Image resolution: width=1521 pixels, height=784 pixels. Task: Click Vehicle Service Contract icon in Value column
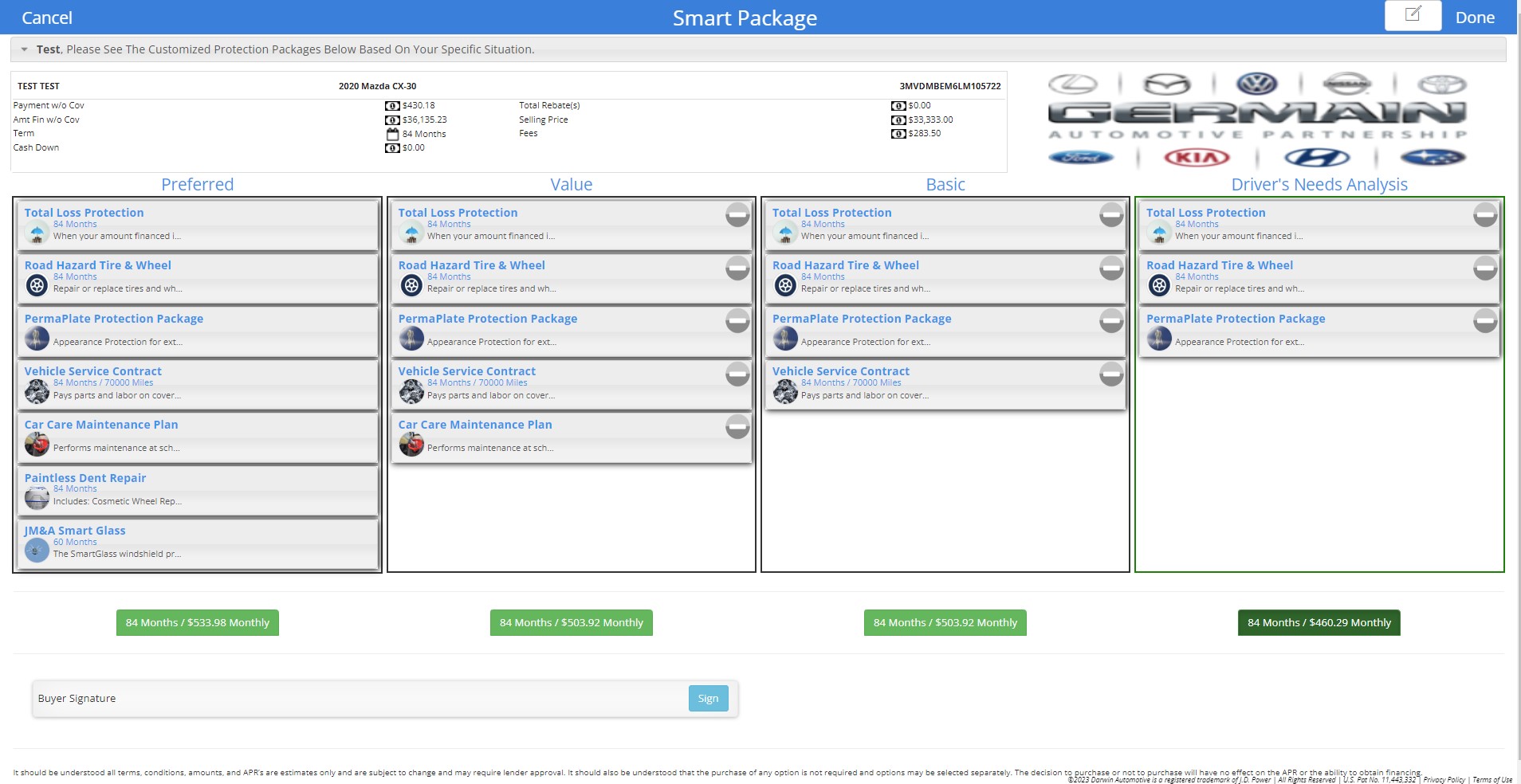pyautogui.click(x=411, y=391)
